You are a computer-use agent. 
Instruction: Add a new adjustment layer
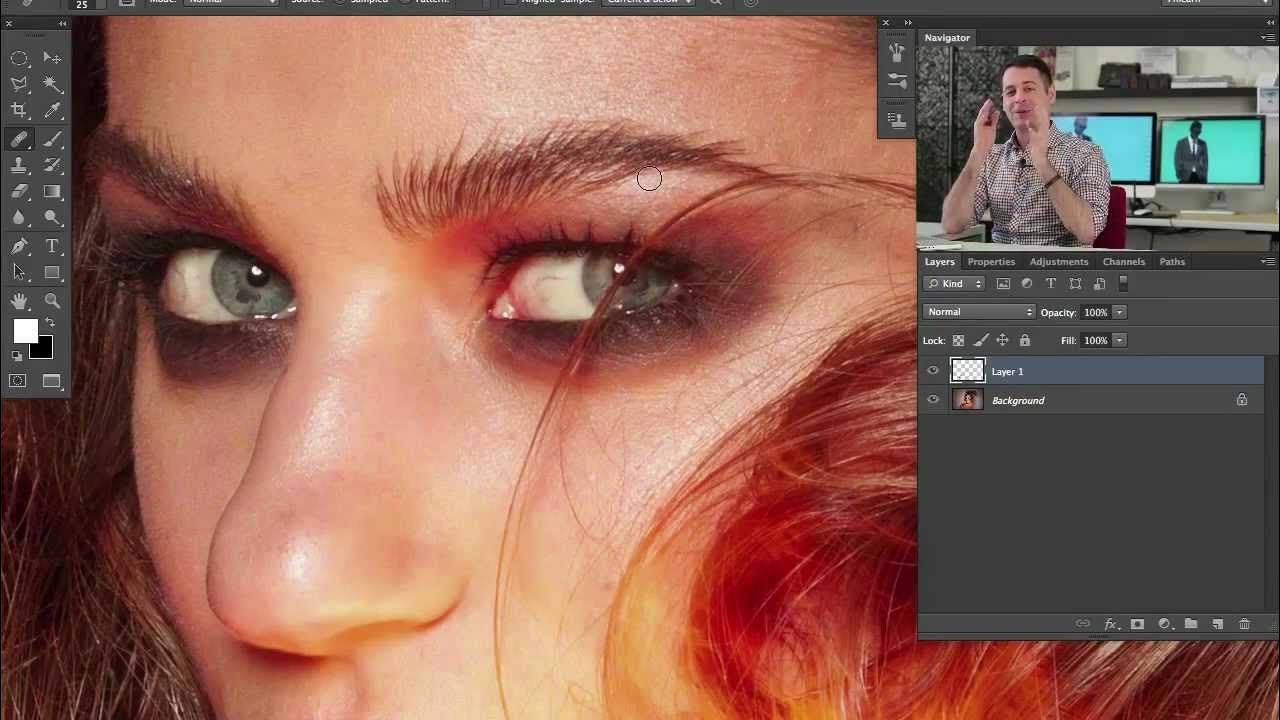pos(1164,624)
